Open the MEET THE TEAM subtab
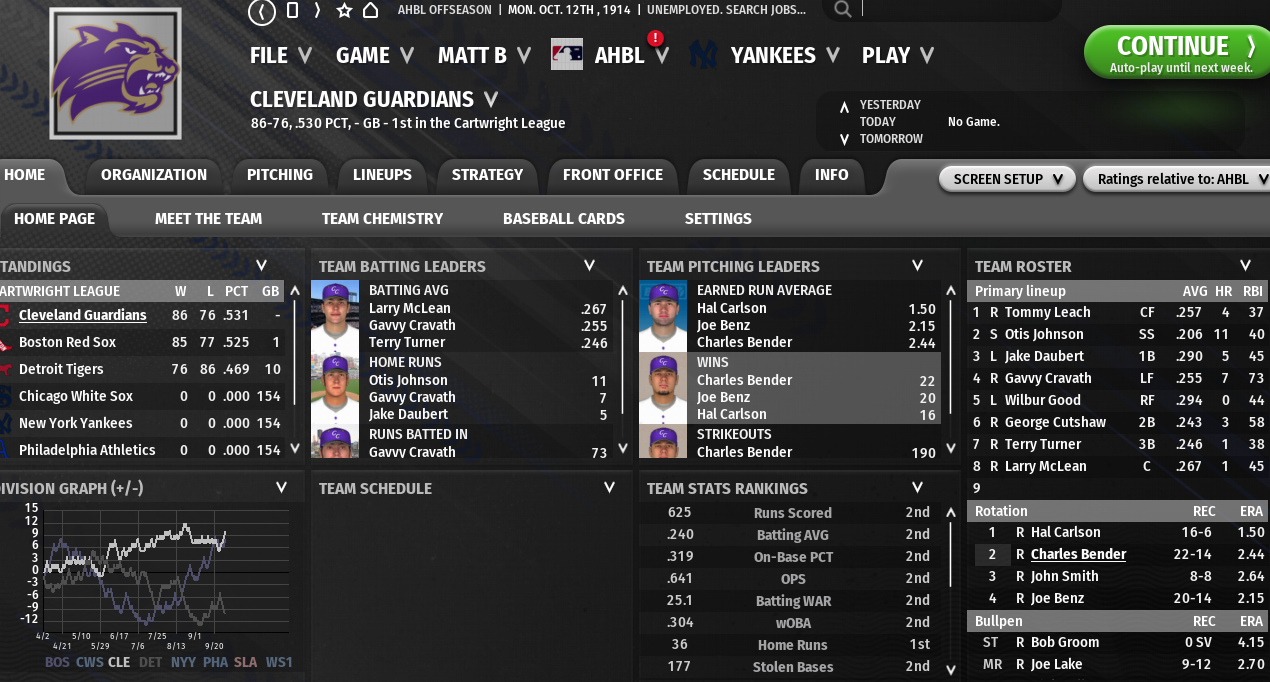 pos(208,219)
